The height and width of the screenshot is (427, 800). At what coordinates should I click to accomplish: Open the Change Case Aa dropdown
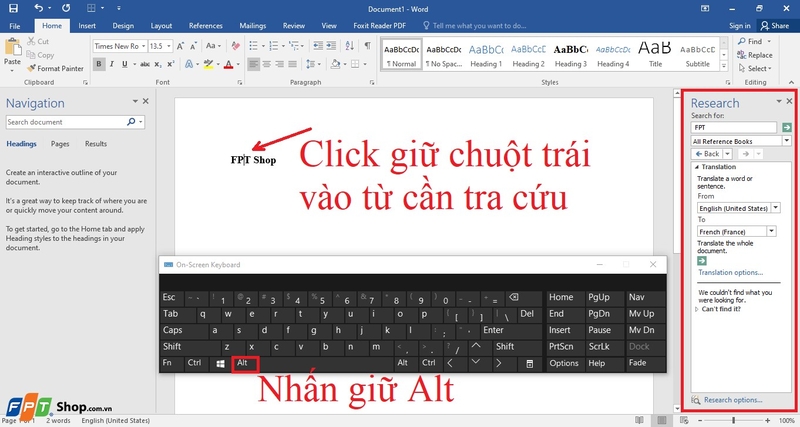pos(213,46)
